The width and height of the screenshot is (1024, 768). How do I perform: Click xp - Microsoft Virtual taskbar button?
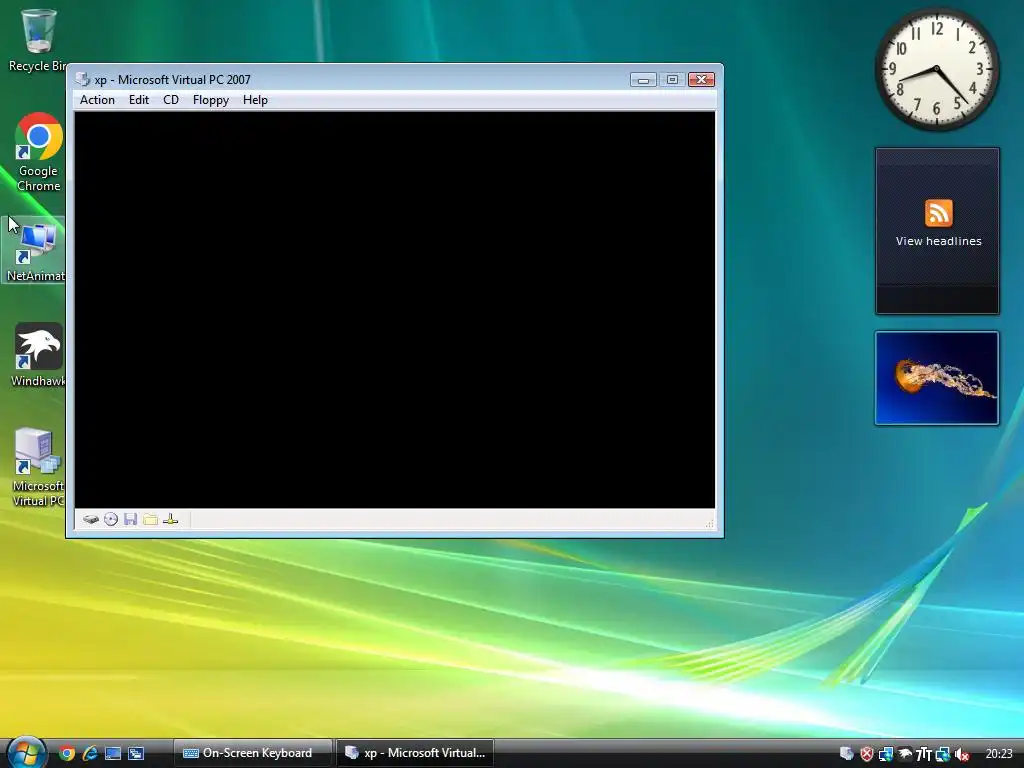click(x=415, y=753)
